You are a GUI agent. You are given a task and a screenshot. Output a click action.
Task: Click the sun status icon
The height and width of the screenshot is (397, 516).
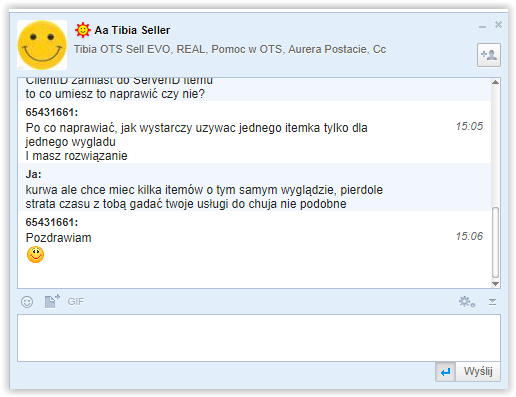[x=83, y=30]
